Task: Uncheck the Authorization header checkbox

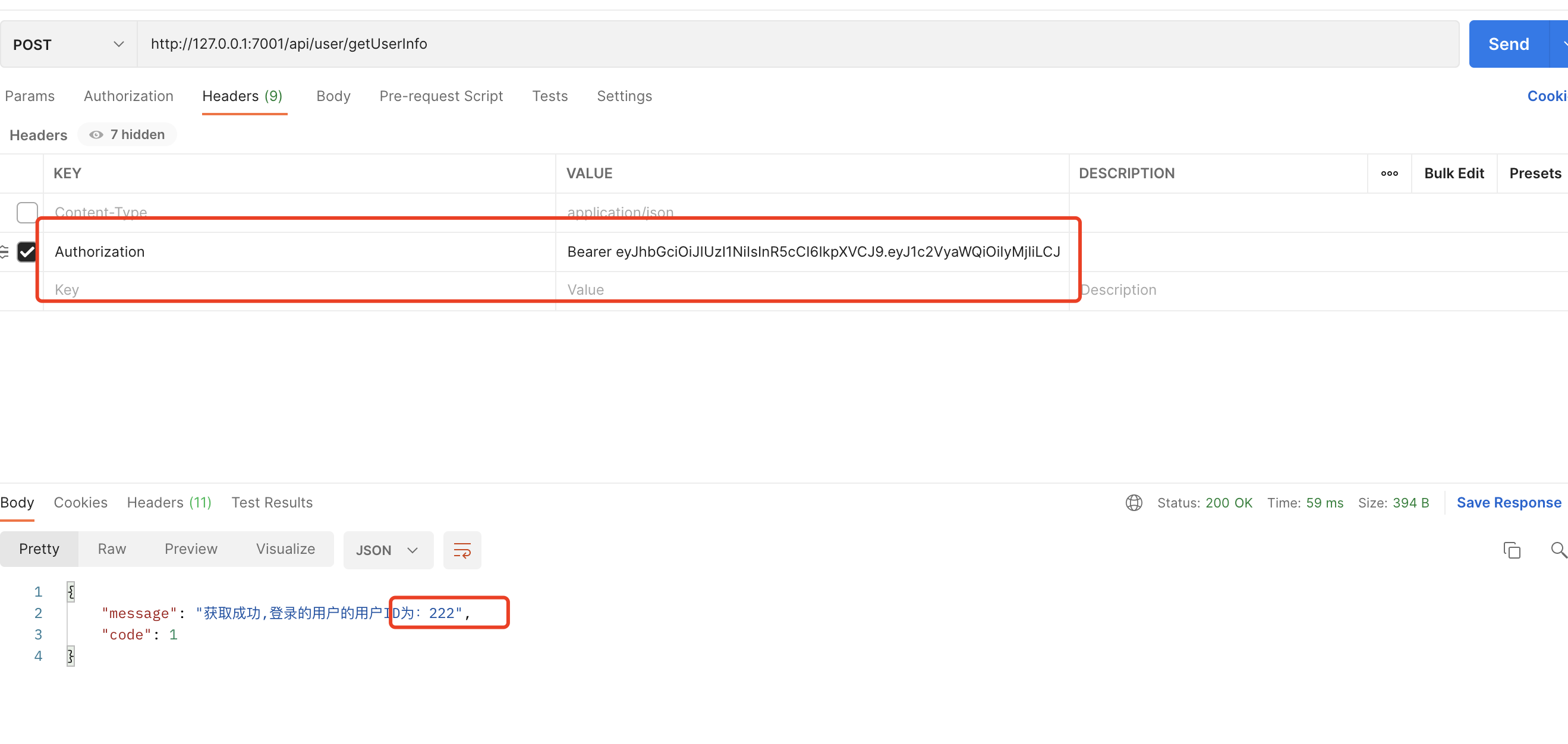Action: (x=27, y=251)
